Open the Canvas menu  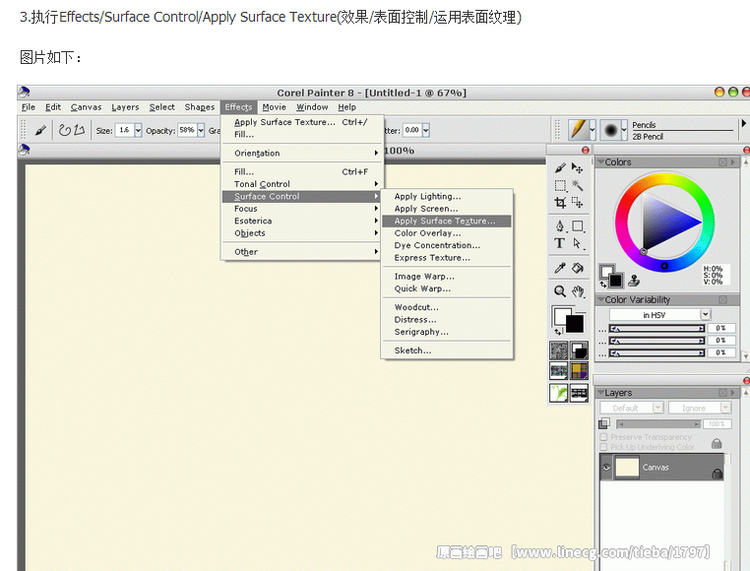(86, 107)
